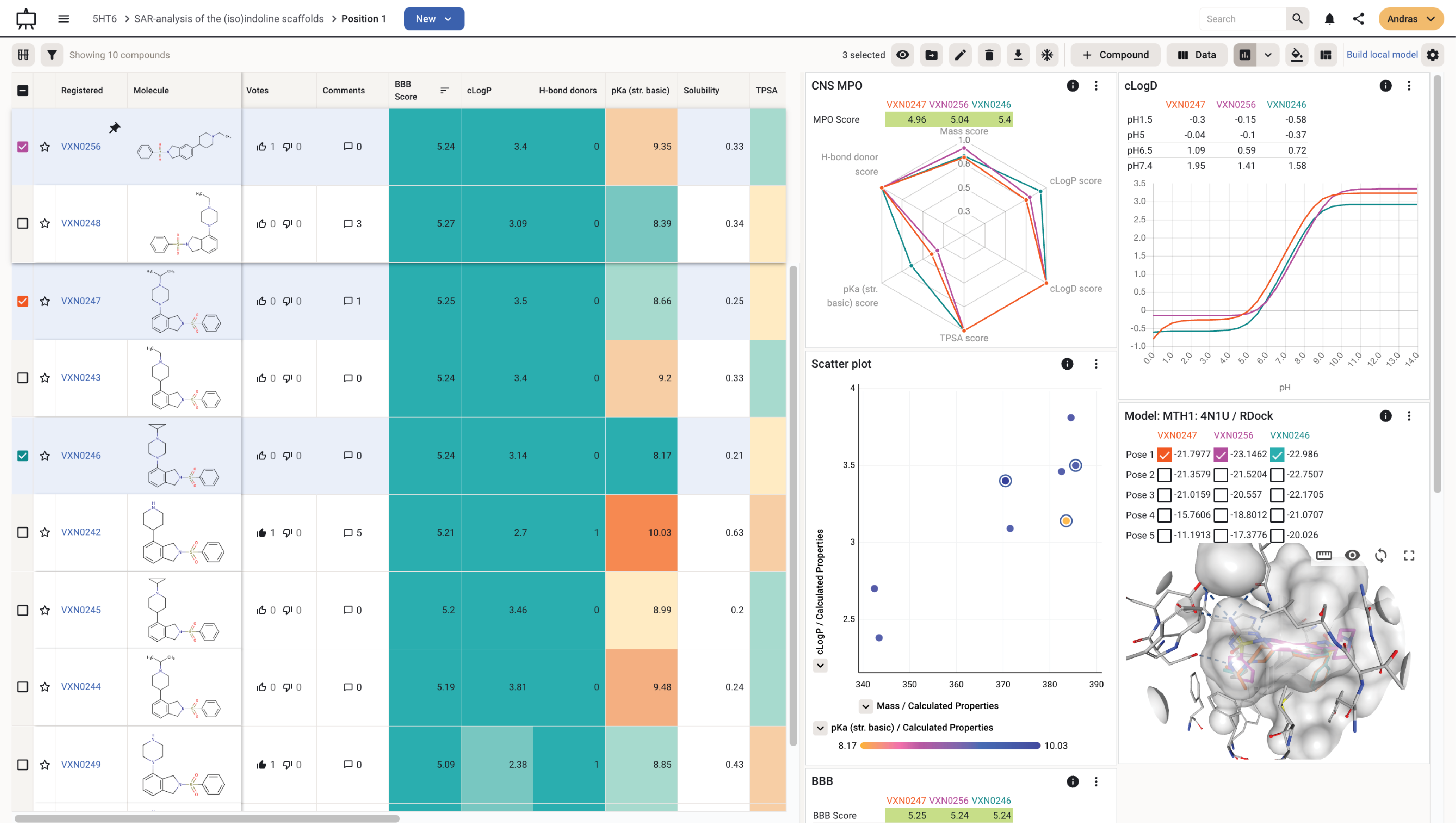Open the New status dropdown

[x=434, y=19]
